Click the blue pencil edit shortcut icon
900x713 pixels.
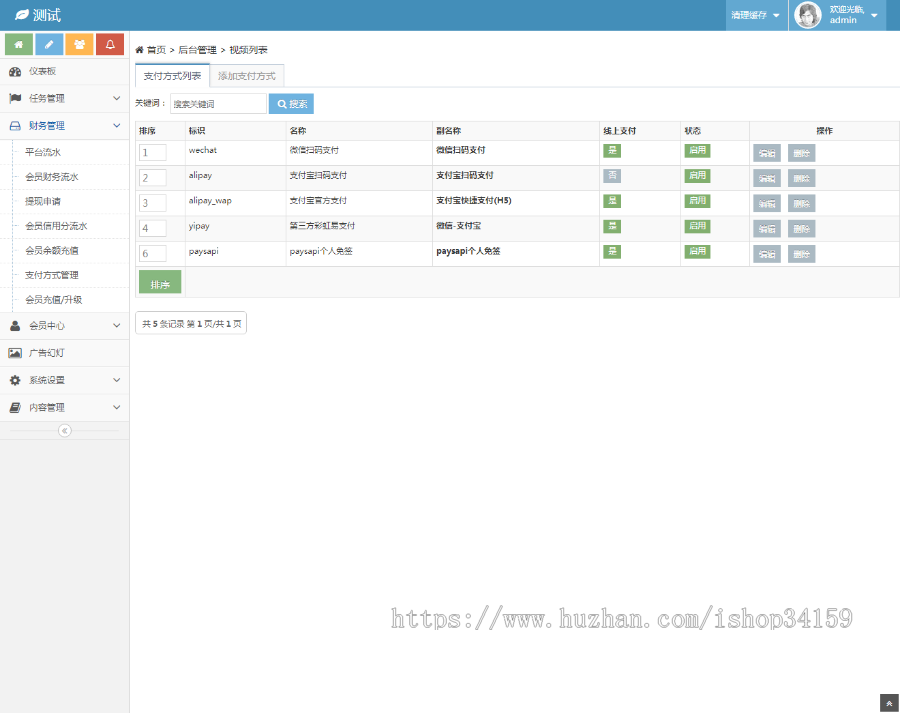pyautogui.click(x=49, y=45)
